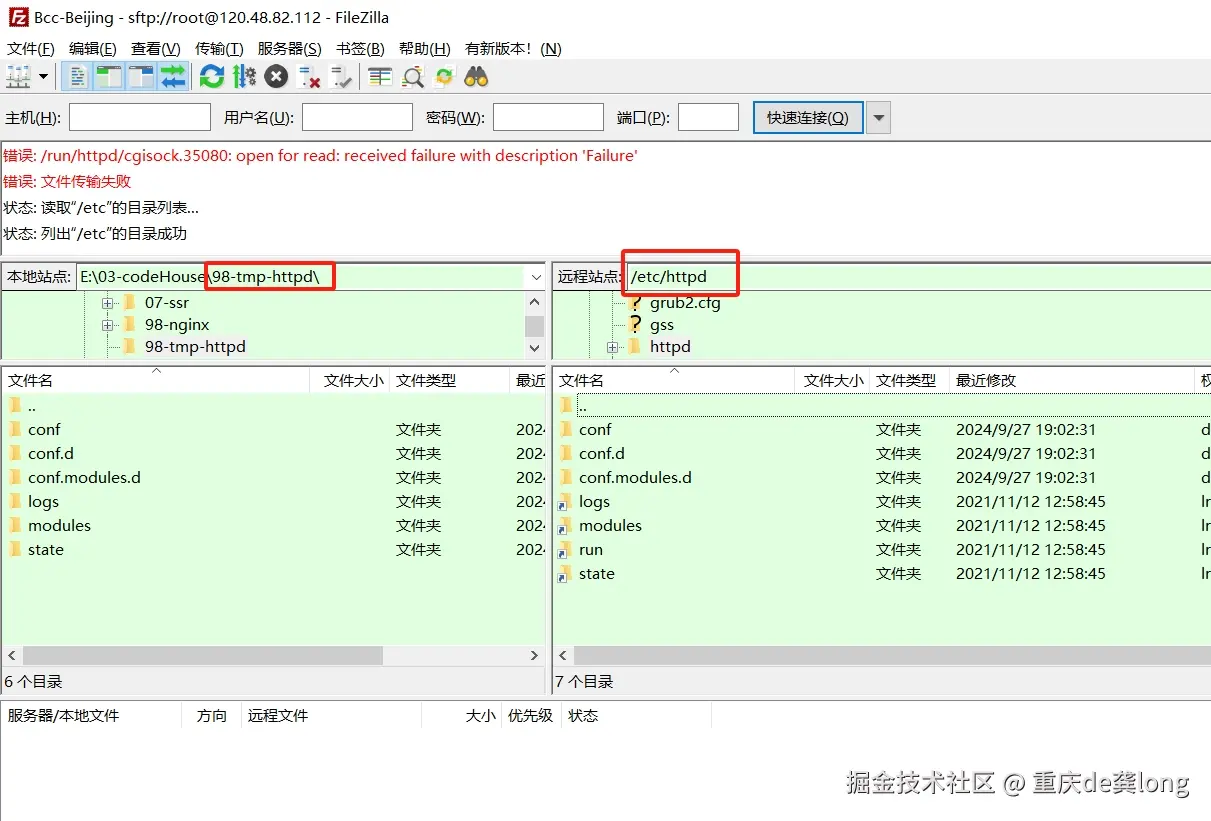This screenshot has height=821, width=1211.
Task: Select 98-tmp-httpd in local tree
Action: [x=195, y=346]
